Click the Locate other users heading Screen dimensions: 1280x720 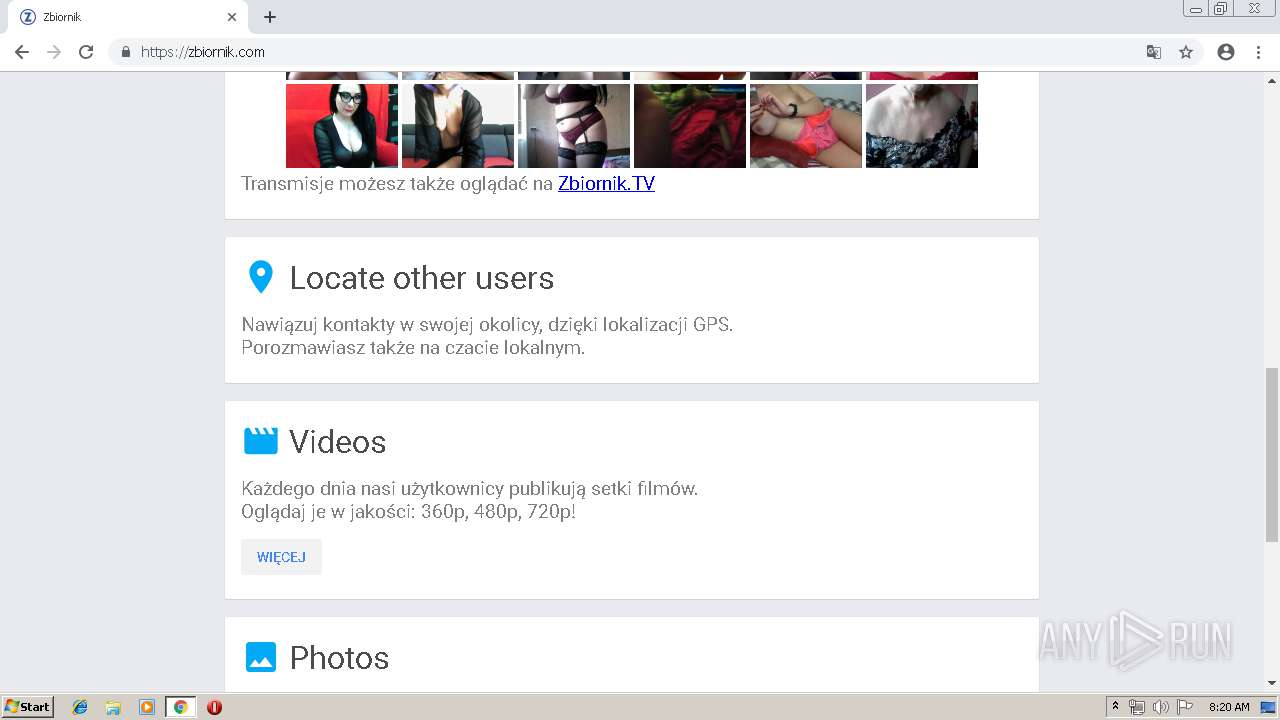[421, 278]
